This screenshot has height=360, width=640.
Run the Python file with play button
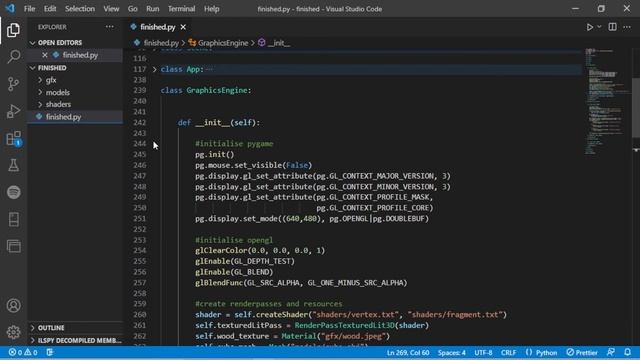[589, 27]
